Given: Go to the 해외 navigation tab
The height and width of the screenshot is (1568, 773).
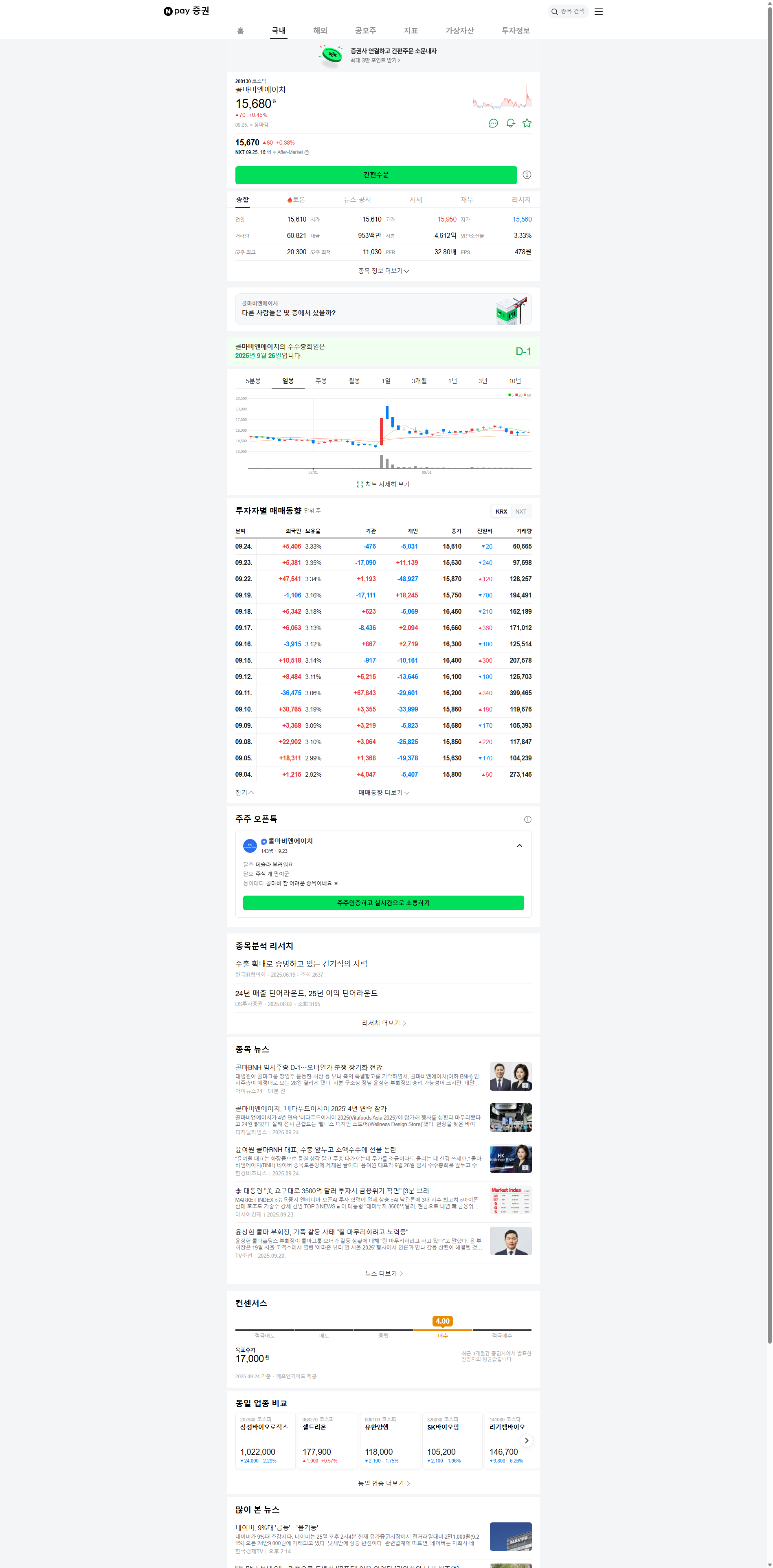Looking at the screenshot, I should [x=320, y=31].
